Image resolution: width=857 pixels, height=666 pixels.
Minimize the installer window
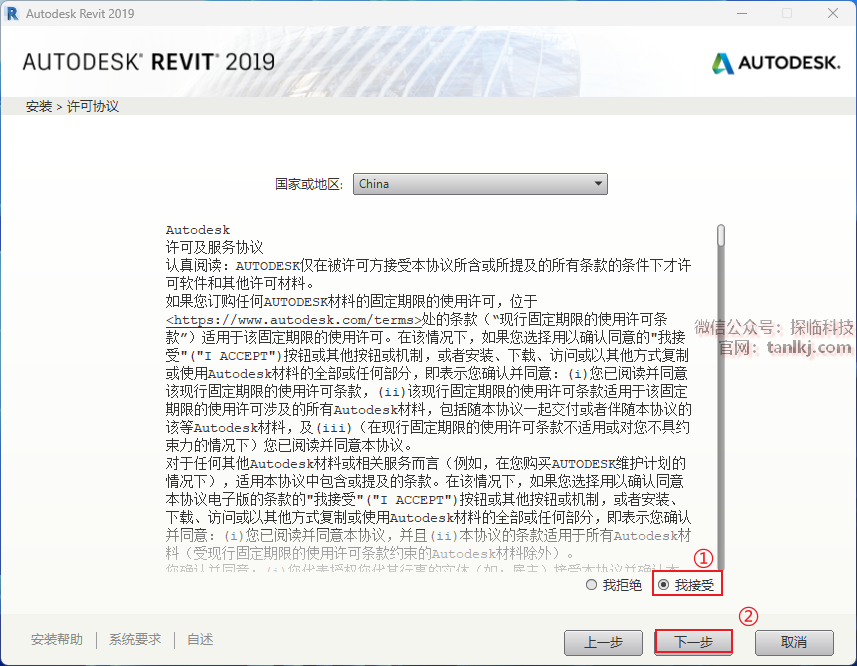click(742, 13)
